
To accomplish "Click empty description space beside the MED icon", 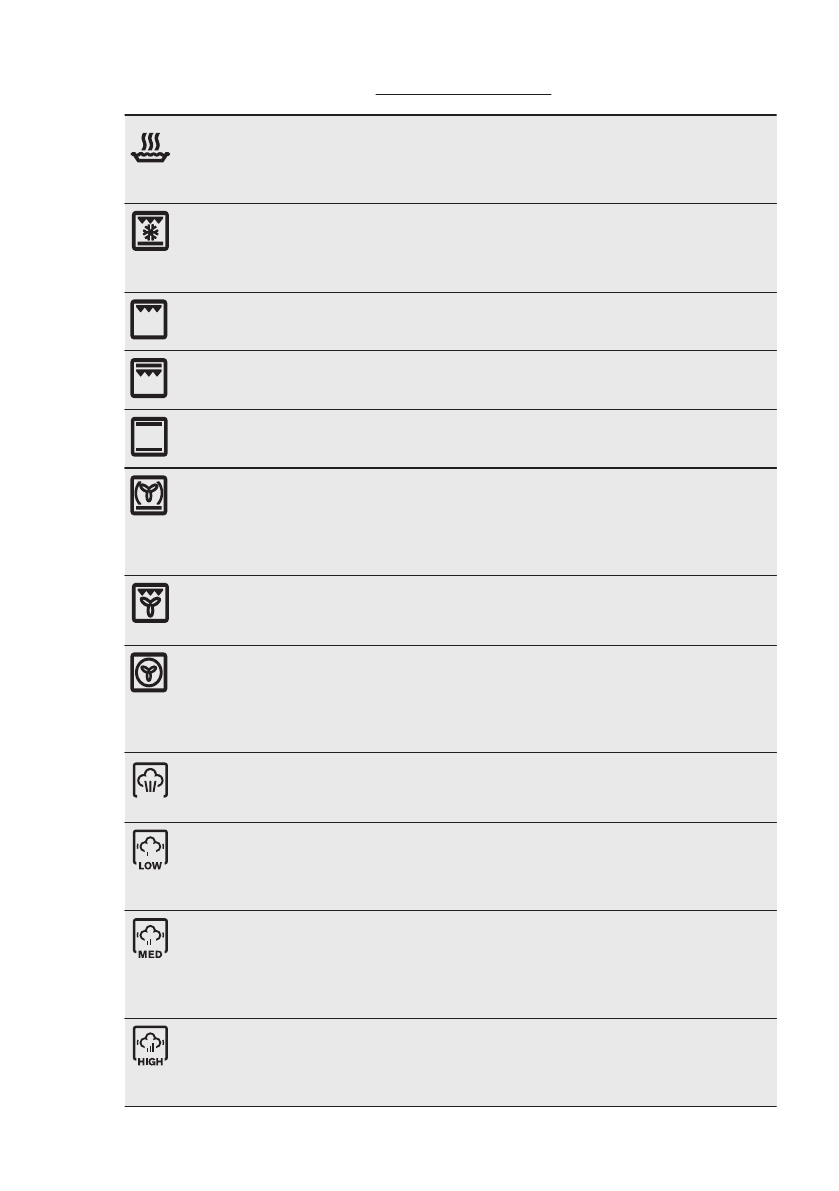I will [x=470, y=964].
